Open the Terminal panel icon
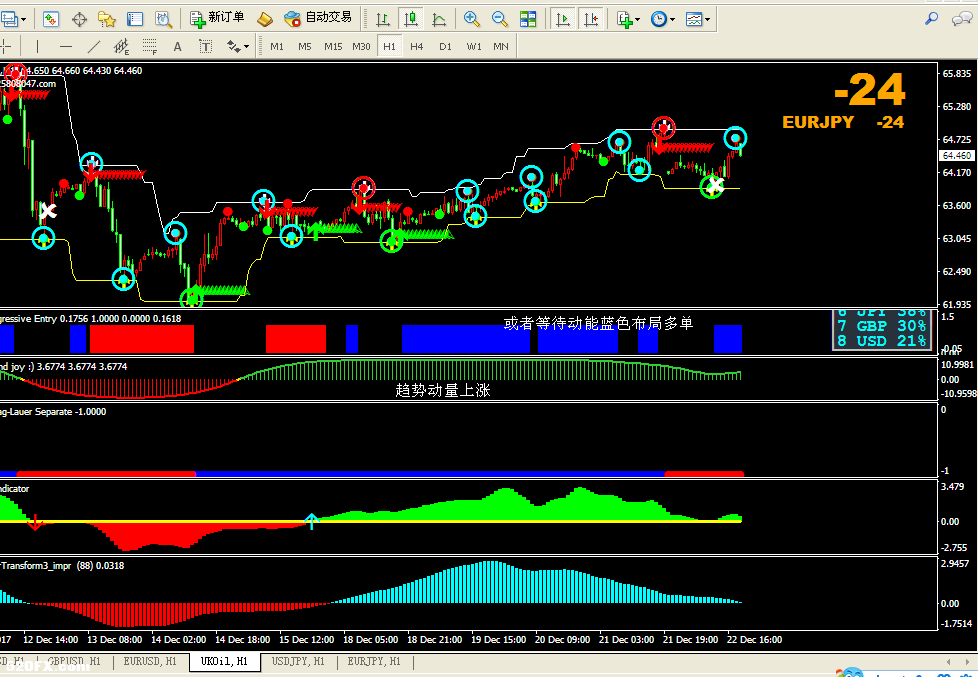Image resolution: width=978 pixels, height=677 pixels. pos(135,19)
